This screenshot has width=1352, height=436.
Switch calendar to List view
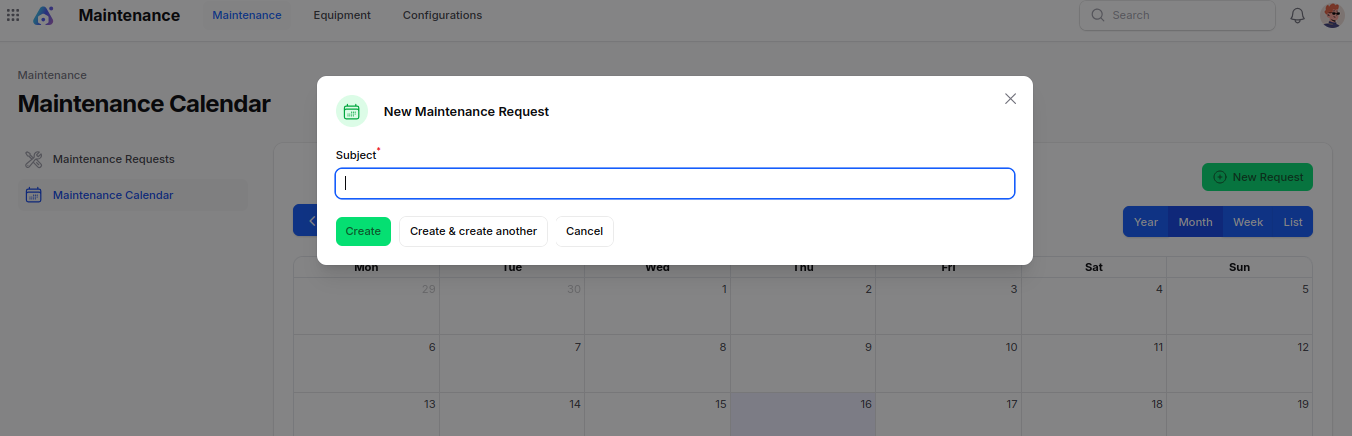[x=1293, y=222]
